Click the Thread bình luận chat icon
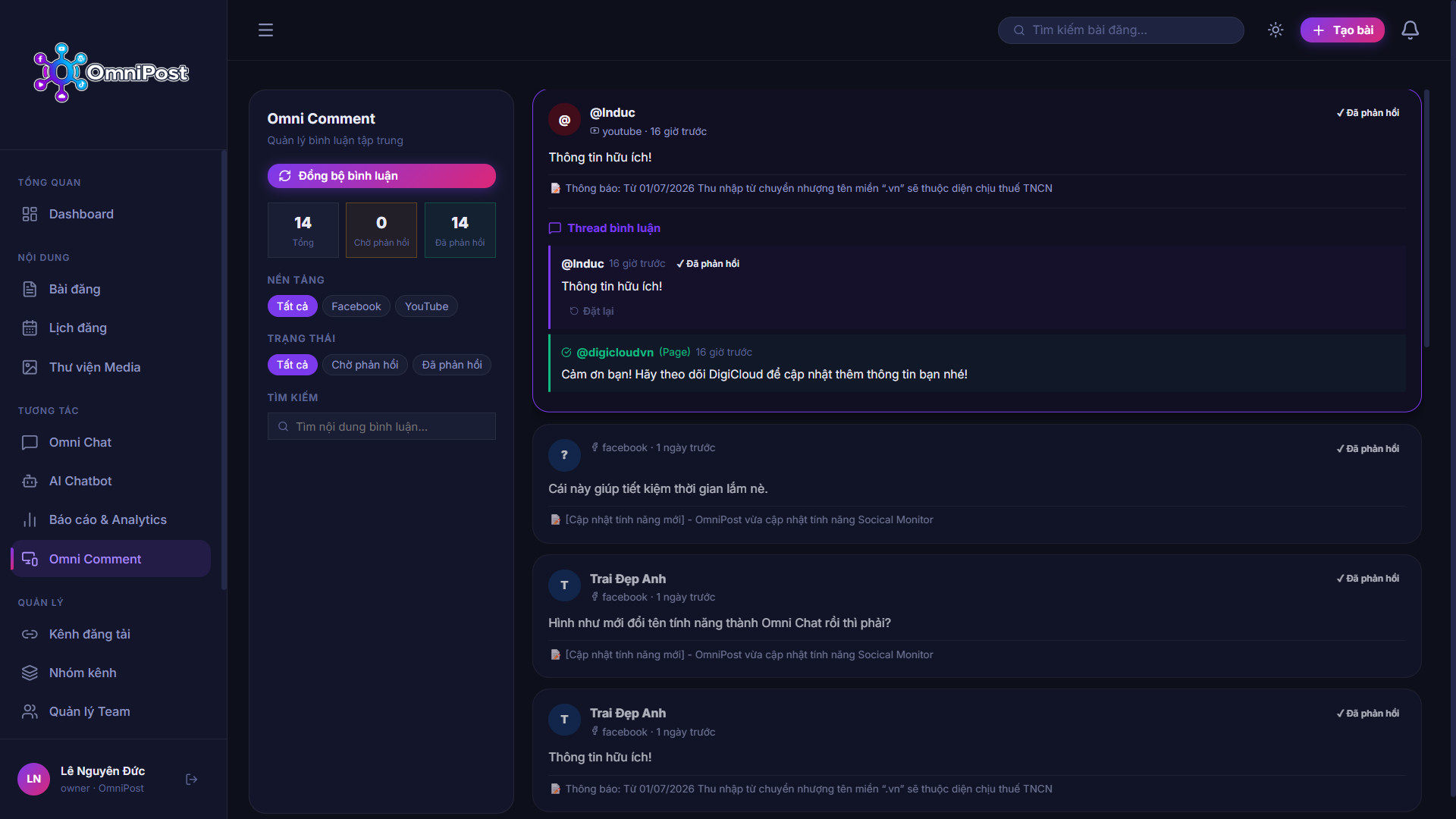1456x819 pixels. pos(554,228)
